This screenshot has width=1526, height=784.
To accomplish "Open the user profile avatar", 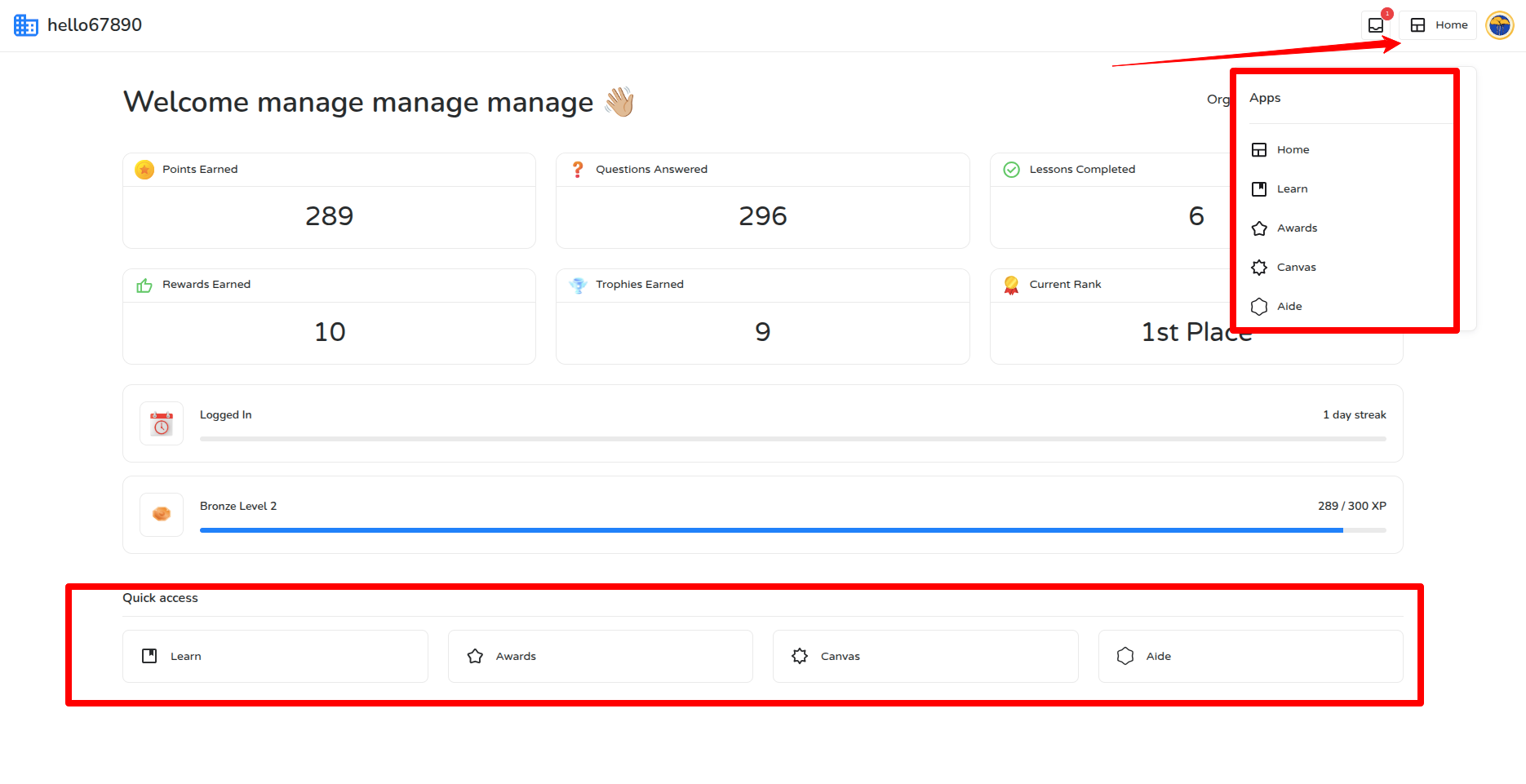I will [1500, 25].
